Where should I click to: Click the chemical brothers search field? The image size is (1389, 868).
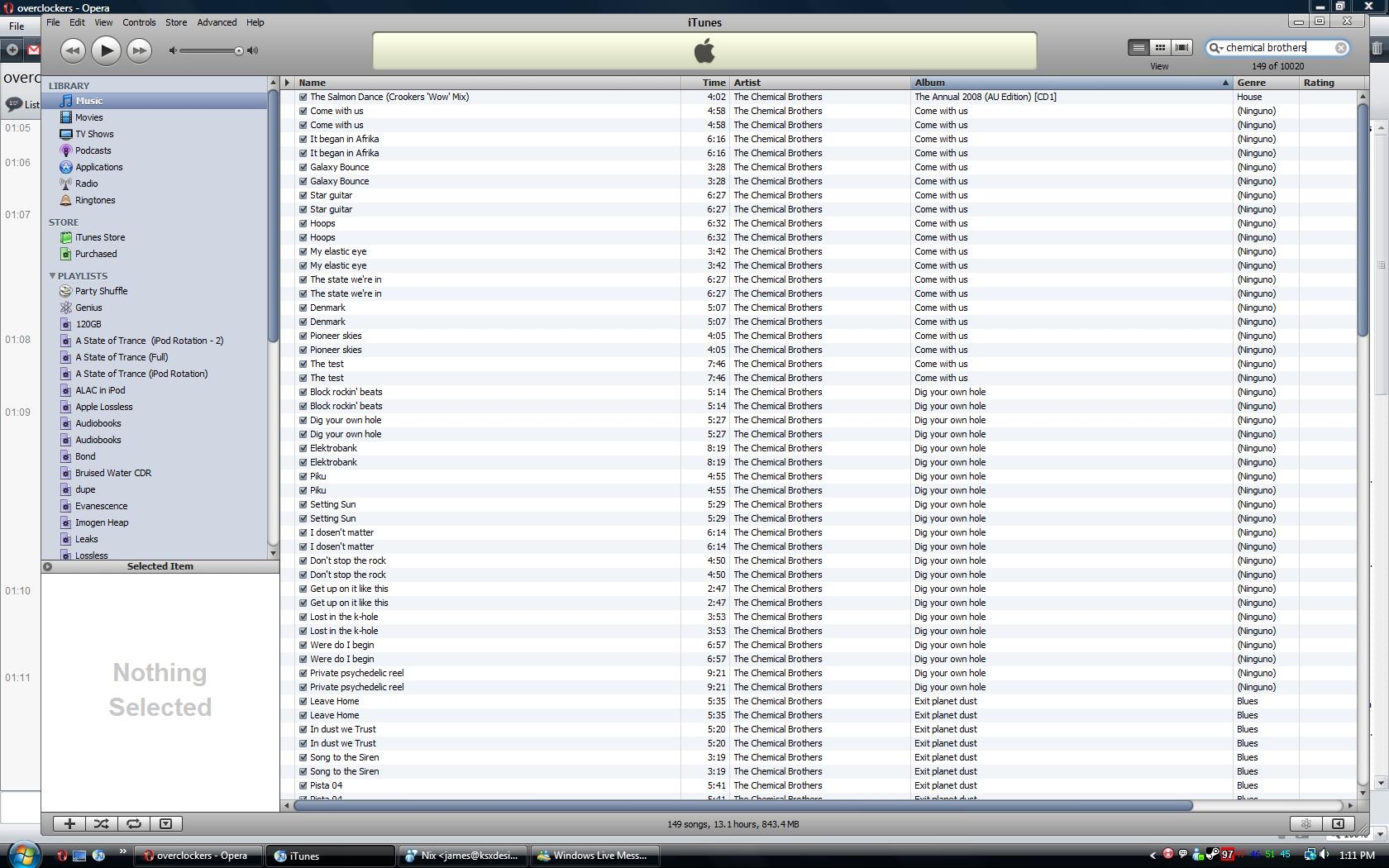pyautogui.click(x=1277, y=48)
